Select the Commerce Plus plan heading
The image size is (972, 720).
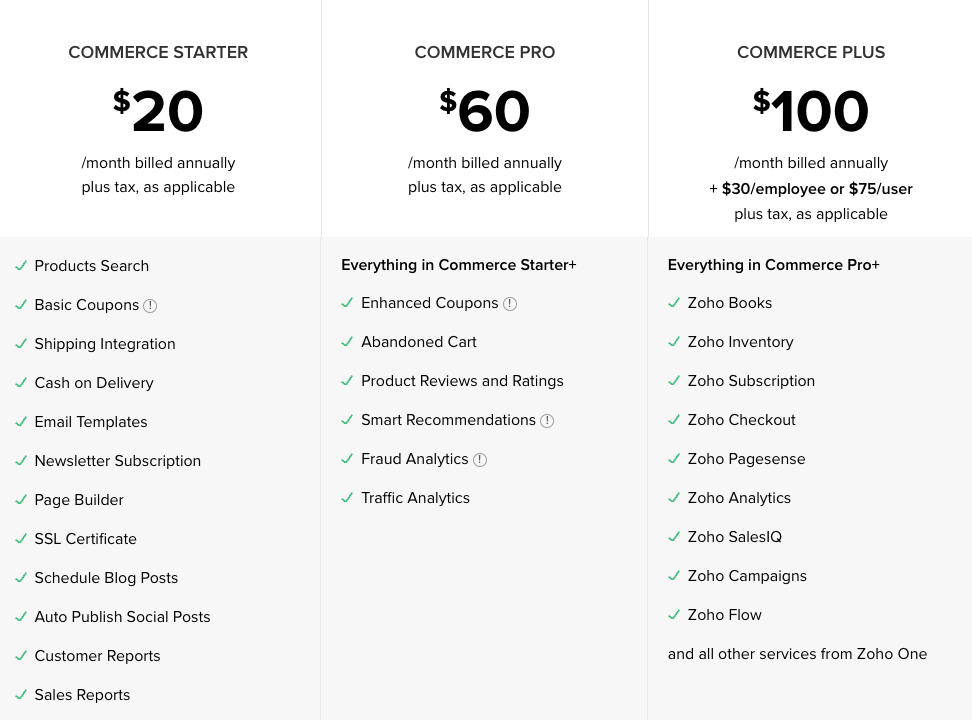811,52
